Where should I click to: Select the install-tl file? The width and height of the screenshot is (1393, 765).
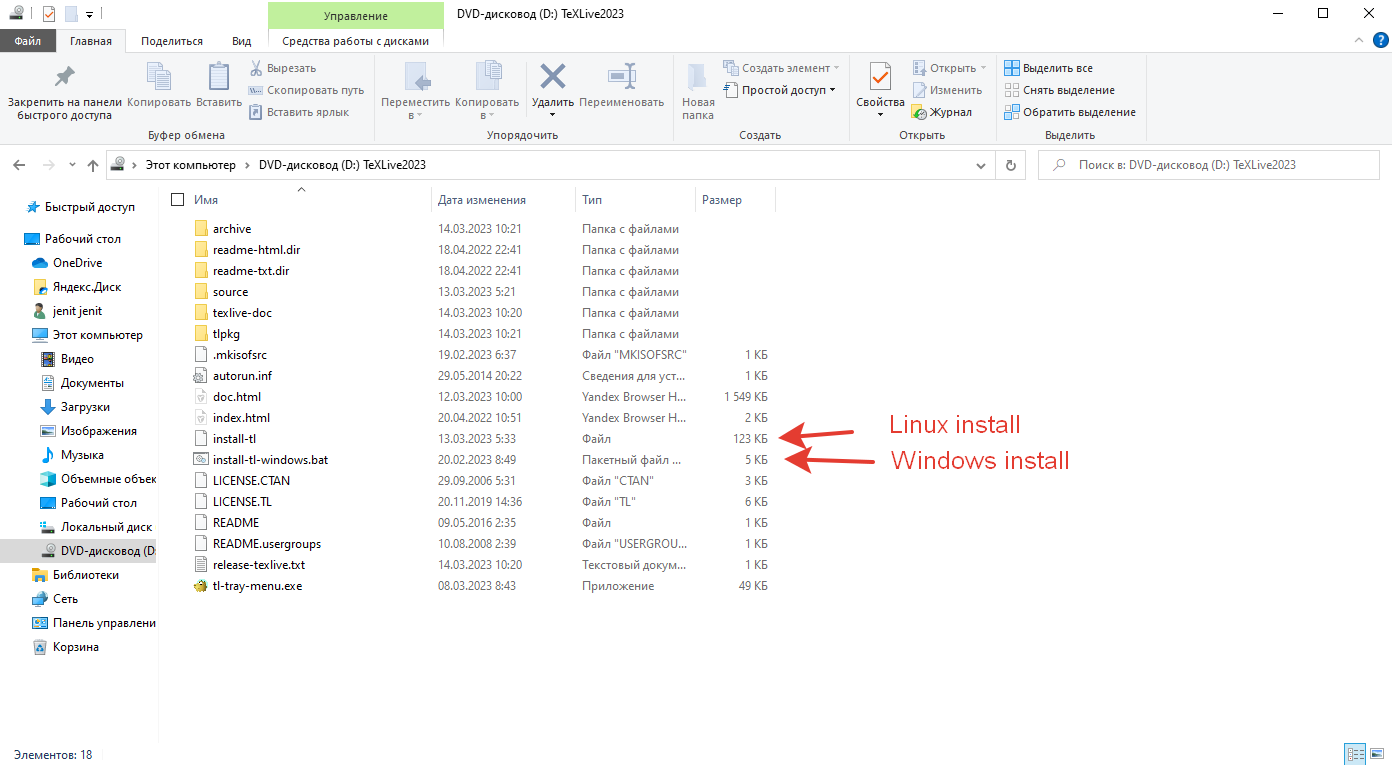235,439
